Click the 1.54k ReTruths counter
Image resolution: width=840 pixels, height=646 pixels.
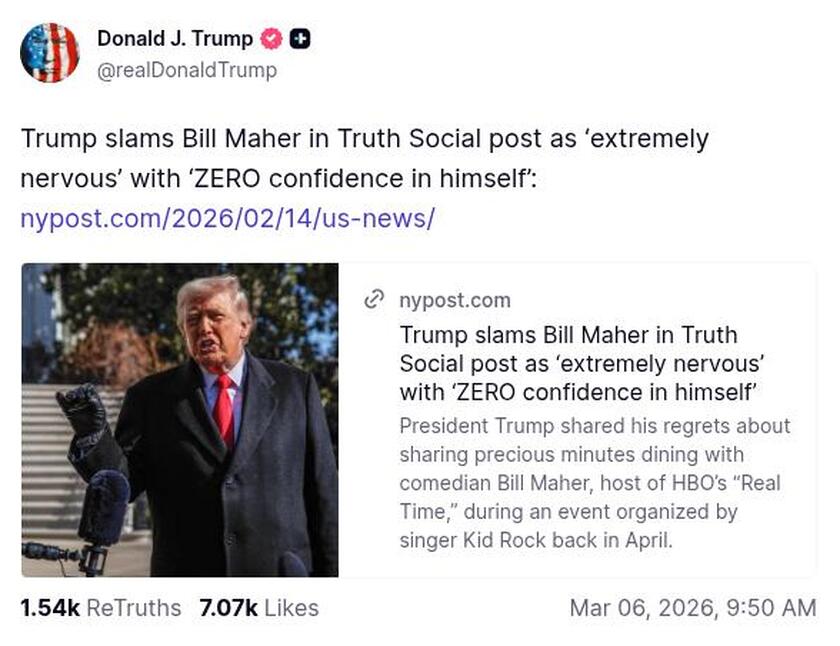click(x=48, y=608)
